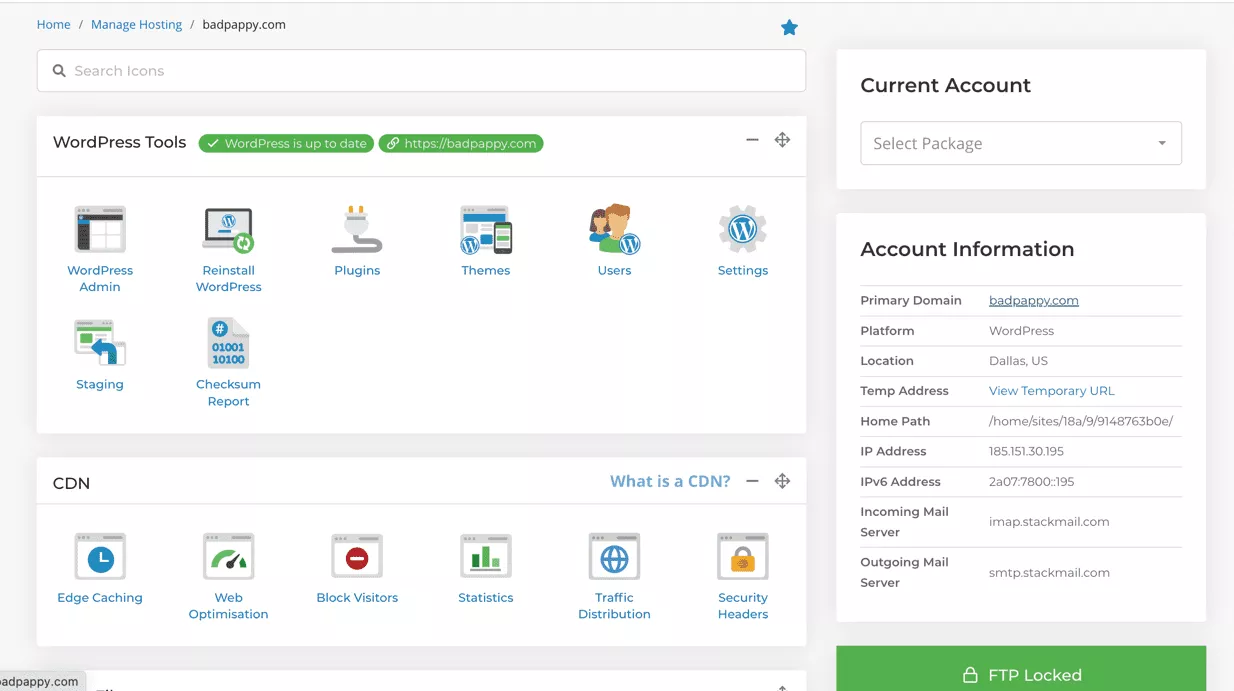1234x691 pixels.
Task: Click the Platform value WordPress
Action: point(1021,331)
